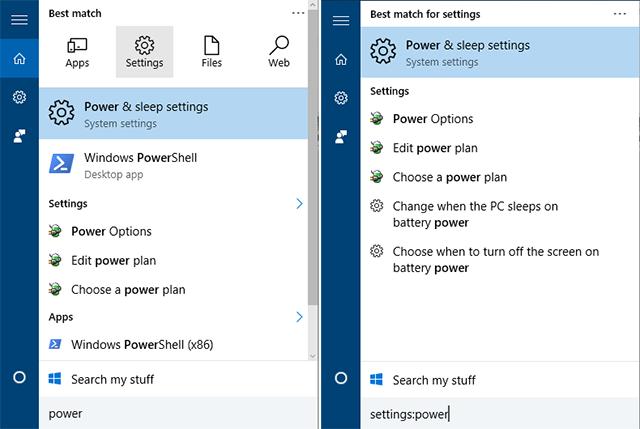Open Edit power plan in left panel

(x=173, y=260)
